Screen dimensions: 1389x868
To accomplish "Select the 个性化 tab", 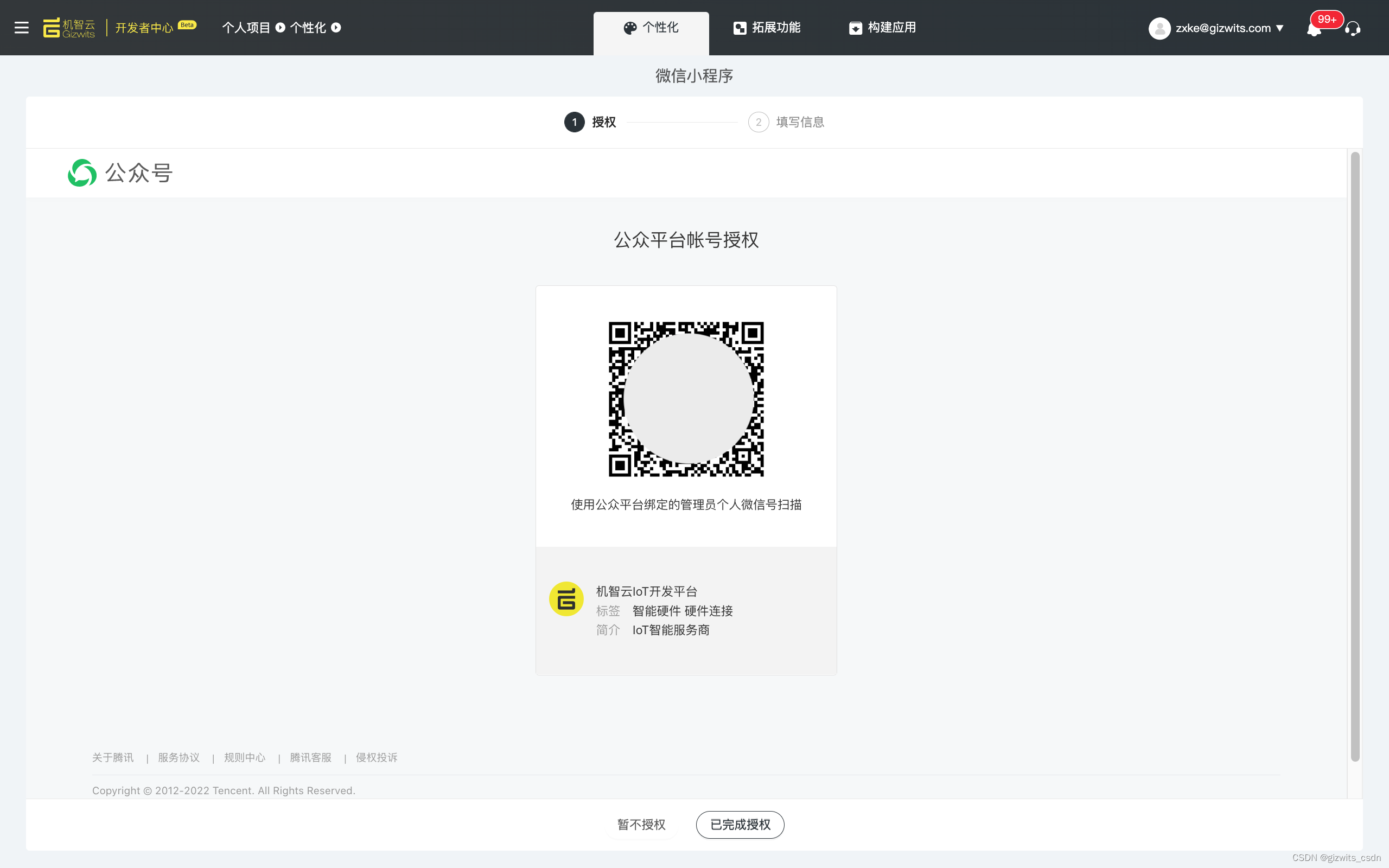I will (651, 28).
